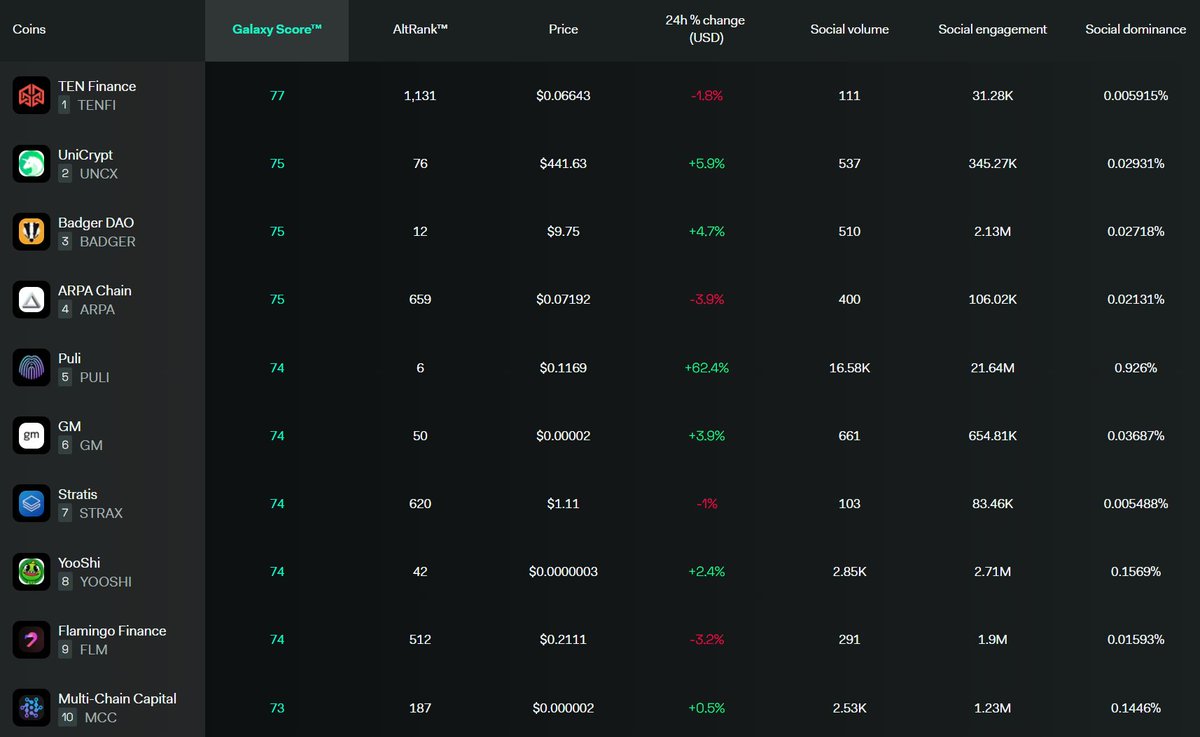
Task: Click TEN Finance Galaxy Score 77
Action: (x=277, y=96)
